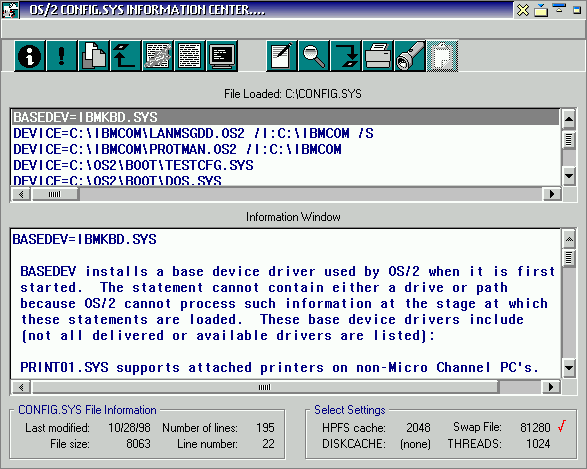Click the flashlight toolbar icon
Screen dimensions: 587x469
pyautogui.click(x=410, y=56)
